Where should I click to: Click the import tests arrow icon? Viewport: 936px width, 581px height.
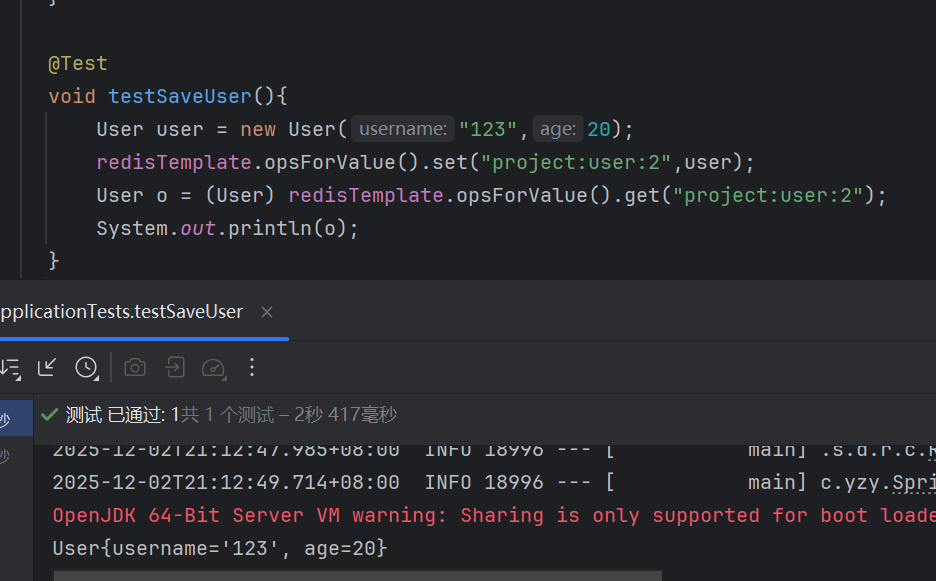pos(175,367)
